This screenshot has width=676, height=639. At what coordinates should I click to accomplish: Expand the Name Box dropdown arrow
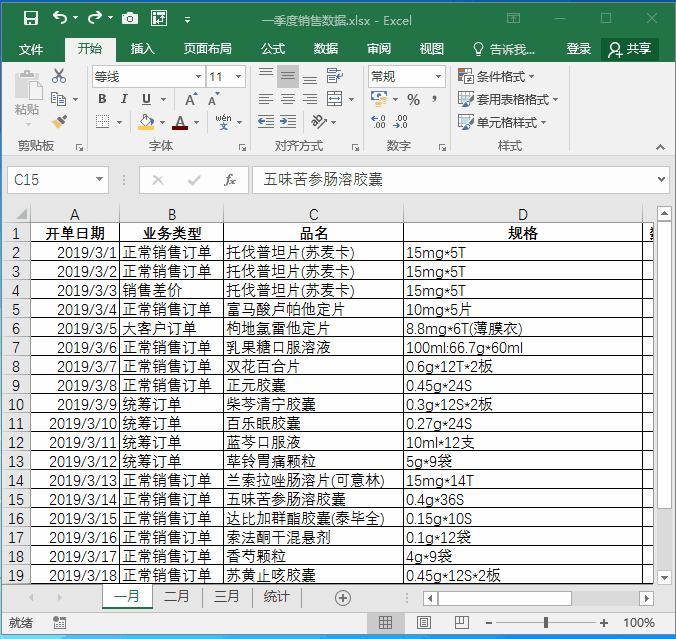tap(99, 180)
